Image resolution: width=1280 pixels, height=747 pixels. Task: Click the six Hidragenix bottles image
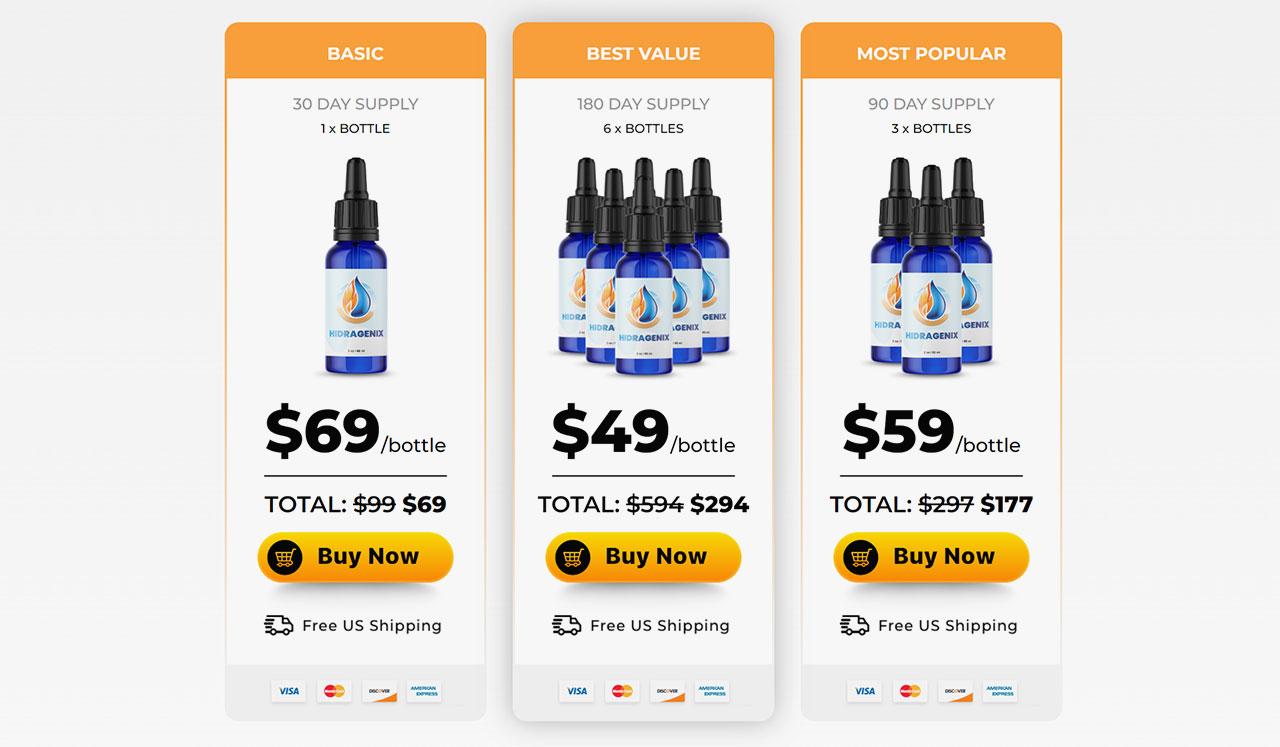(643, 266)
